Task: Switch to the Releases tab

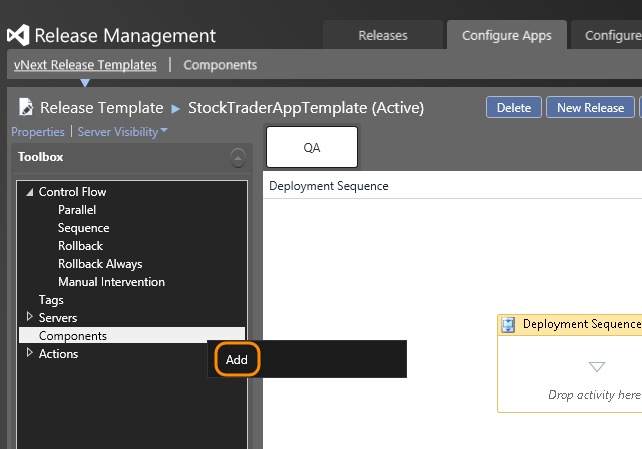Action: point(383,35)
